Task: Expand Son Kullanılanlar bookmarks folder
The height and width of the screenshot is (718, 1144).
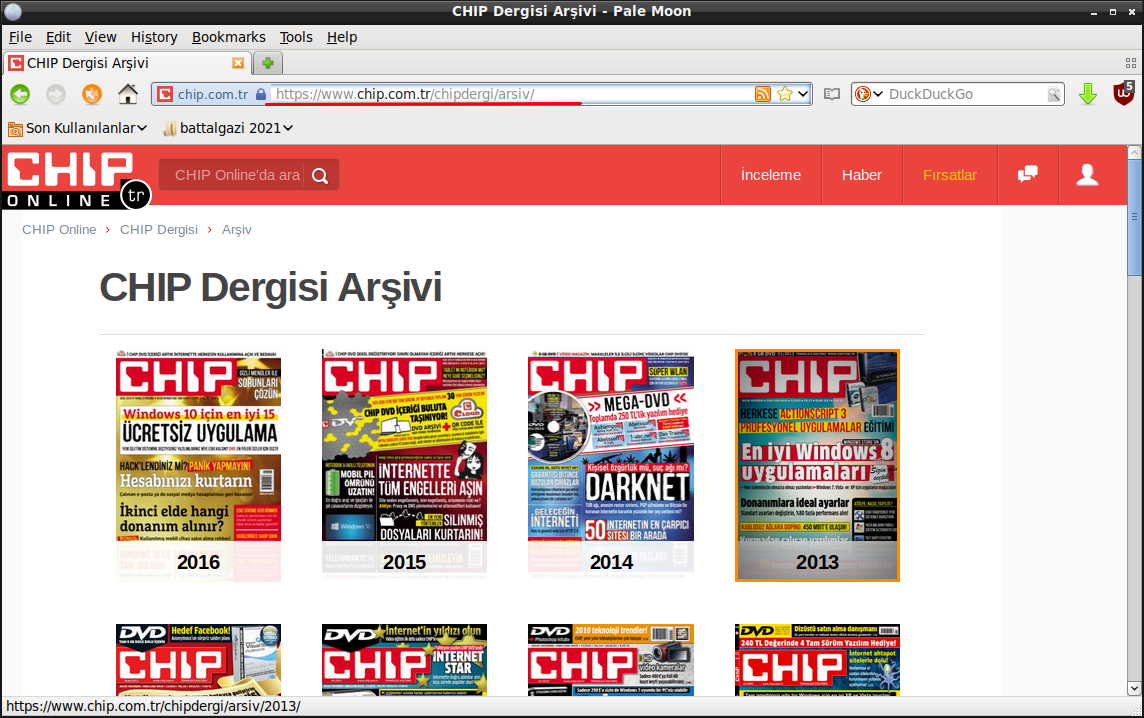Action: tap(77, 128)
